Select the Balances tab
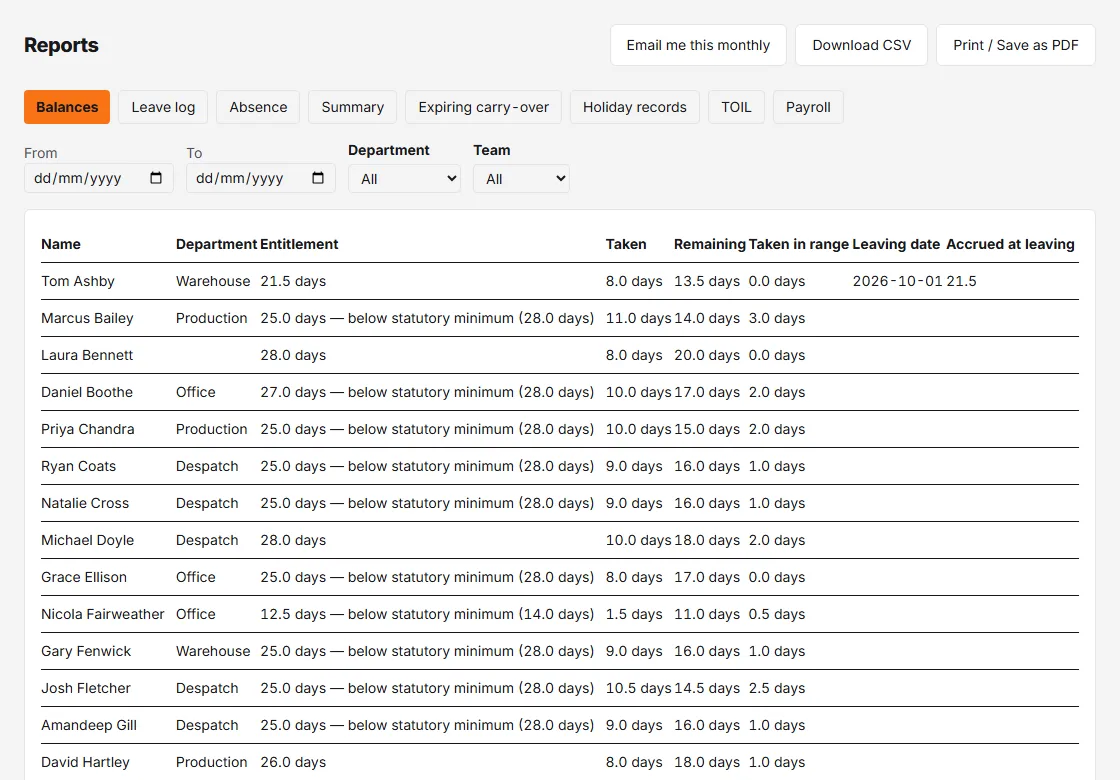The width and height of the screenshot is (1120, 780). [x=67, y=107]
